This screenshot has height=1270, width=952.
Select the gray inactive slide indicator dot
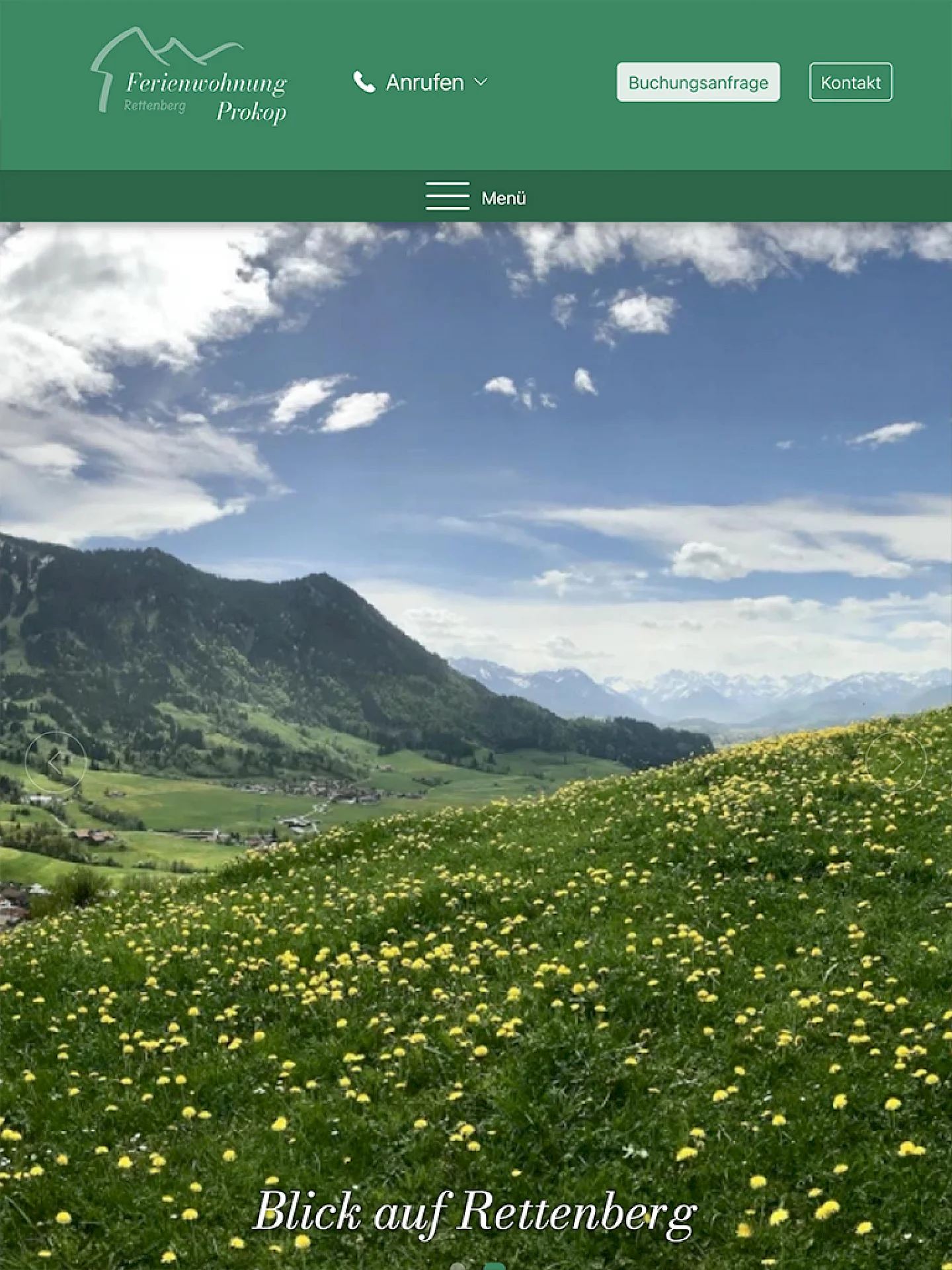tap(457, 1266)
